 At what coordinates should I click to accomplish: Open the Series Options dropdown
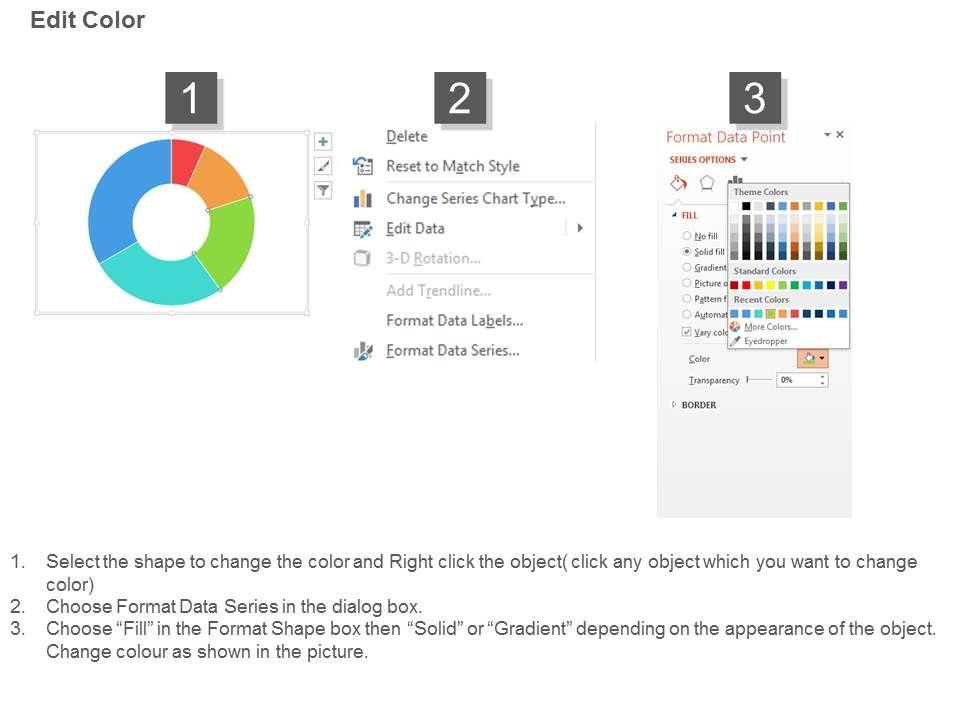pos(743,160)
